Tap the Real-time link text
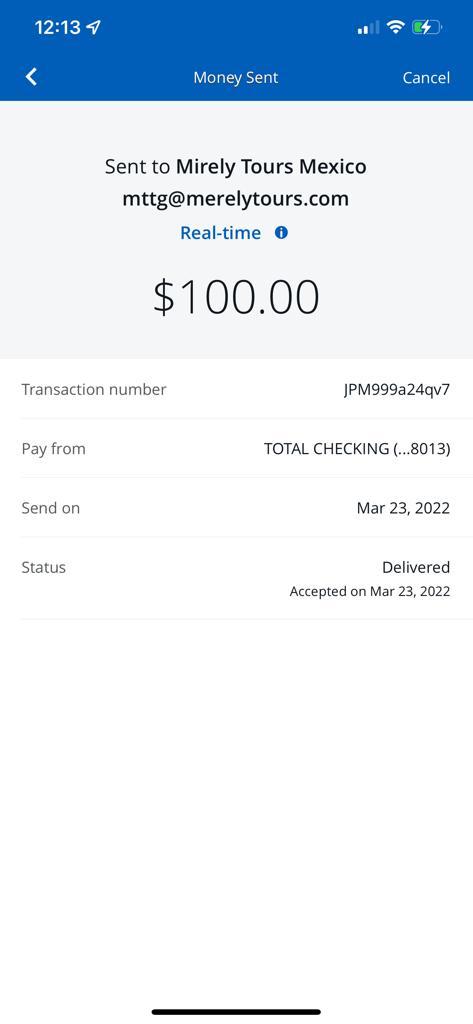 220,232
